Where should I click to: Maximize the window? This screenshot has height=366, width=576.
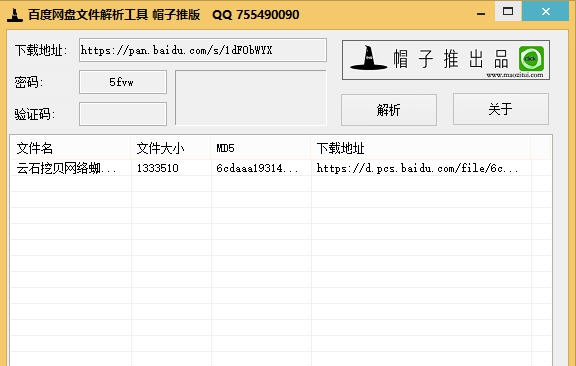508,11
